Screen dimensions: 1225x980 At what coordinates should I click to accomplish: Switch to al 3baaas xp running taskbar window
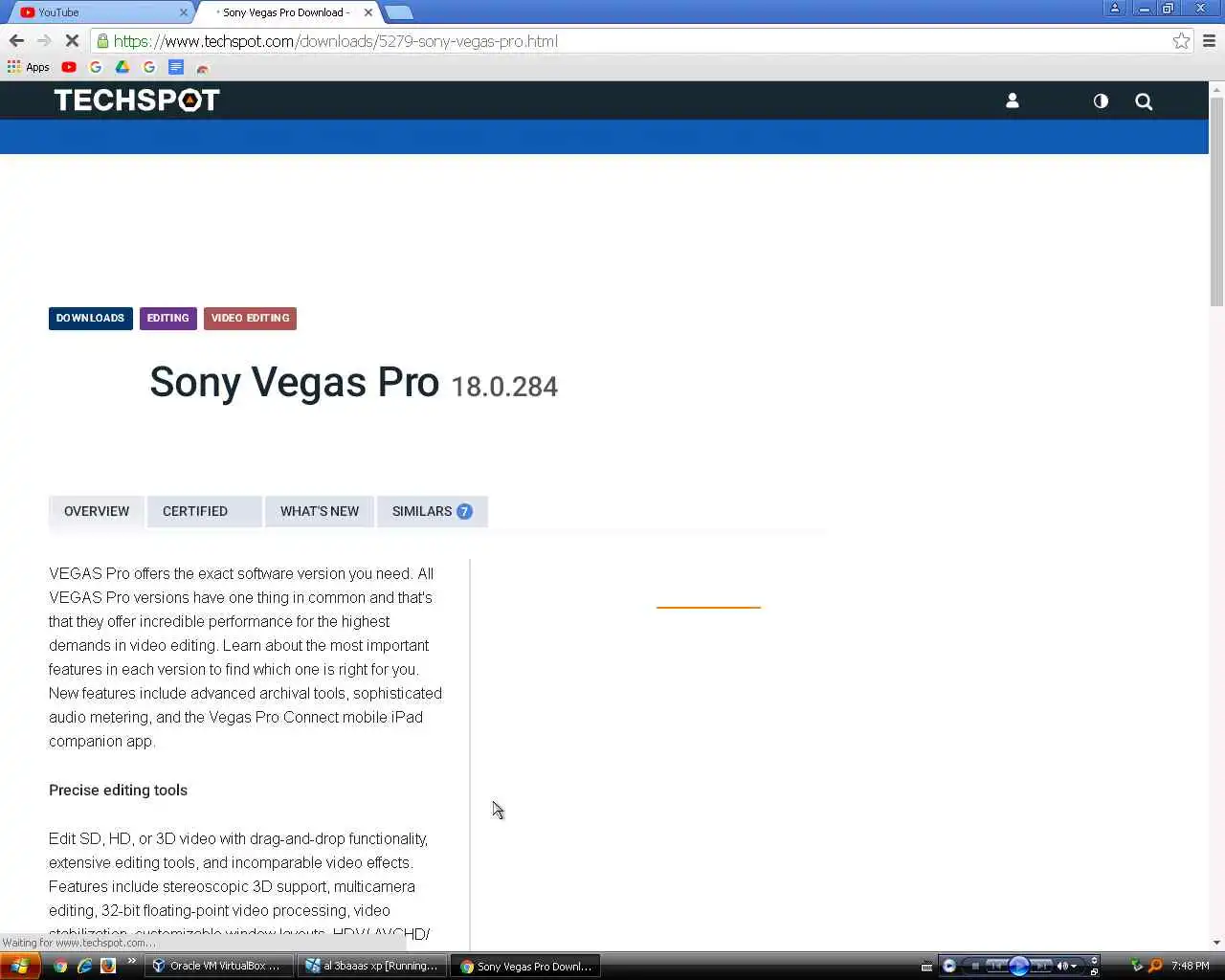[x=371, y=966]
